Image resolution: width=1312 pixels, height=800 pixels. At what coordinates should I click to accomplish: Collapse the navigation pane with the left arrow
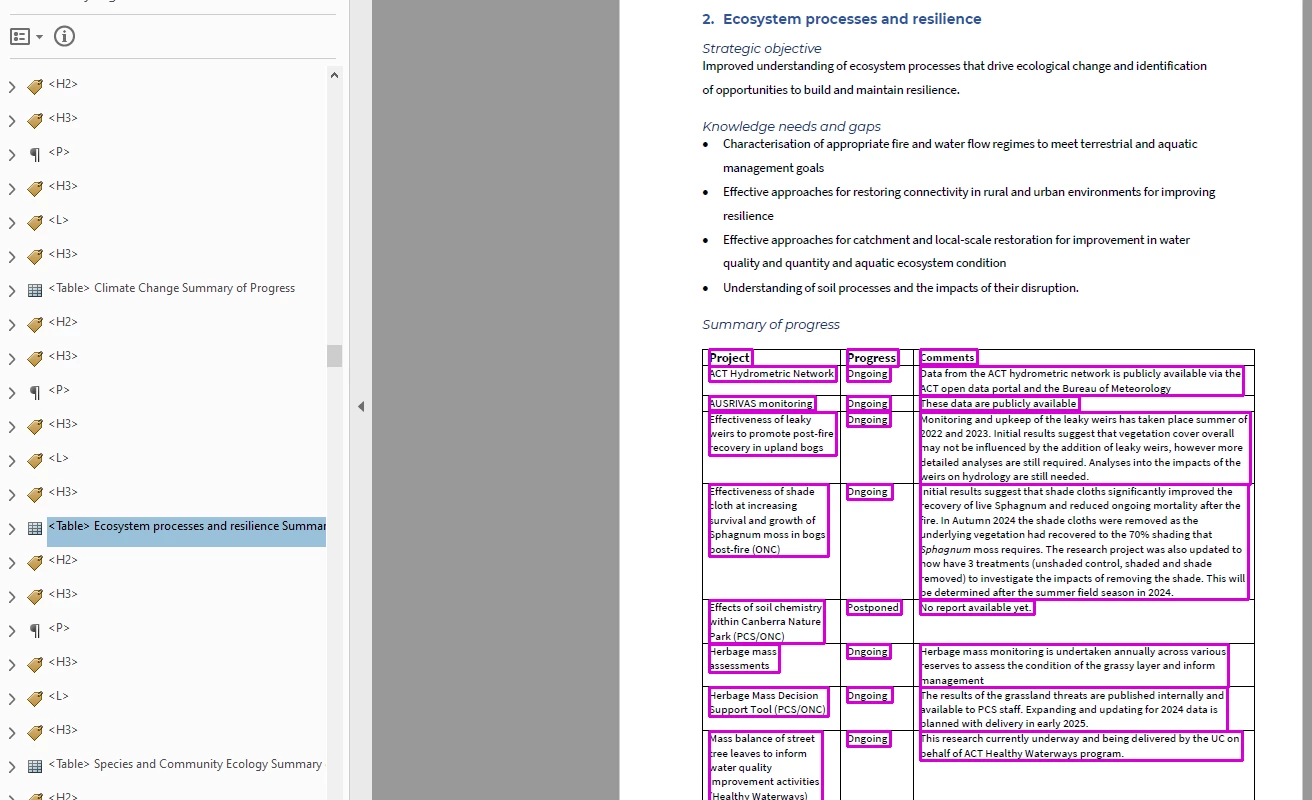[361, 406]
